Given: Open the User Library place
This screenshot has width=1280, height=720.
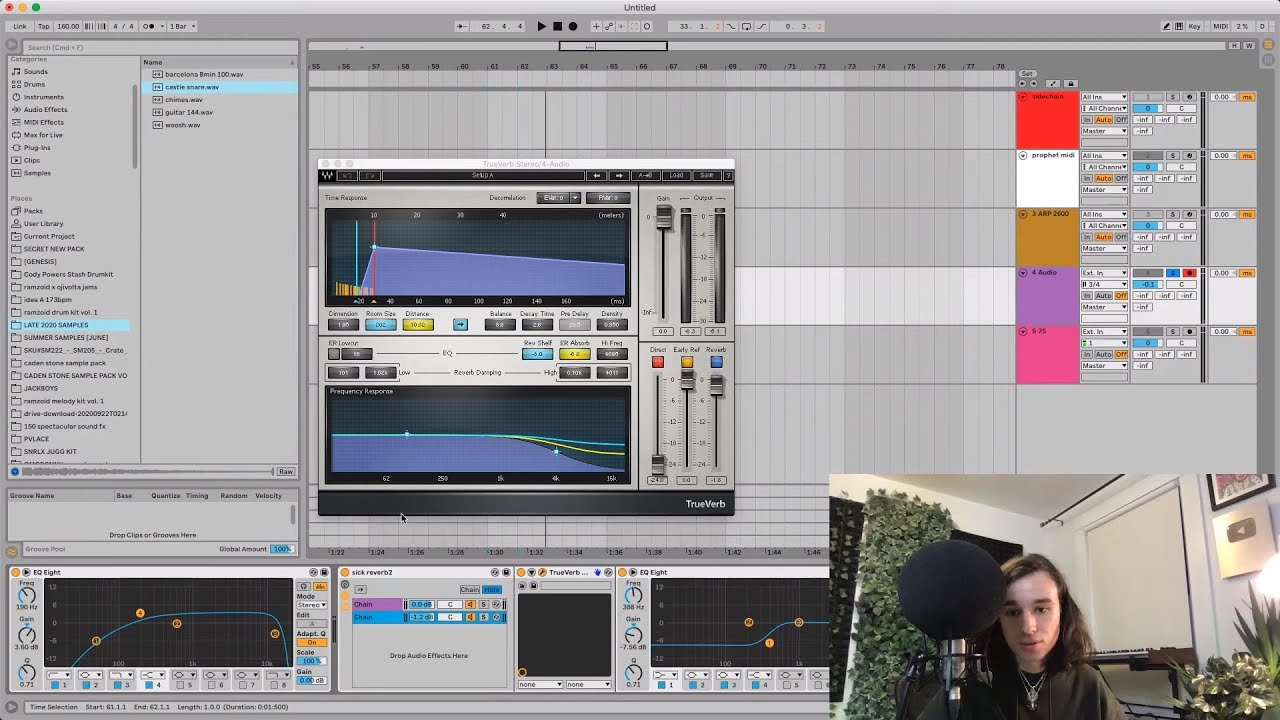Looking at the screenshot, I should click(44, 224).
